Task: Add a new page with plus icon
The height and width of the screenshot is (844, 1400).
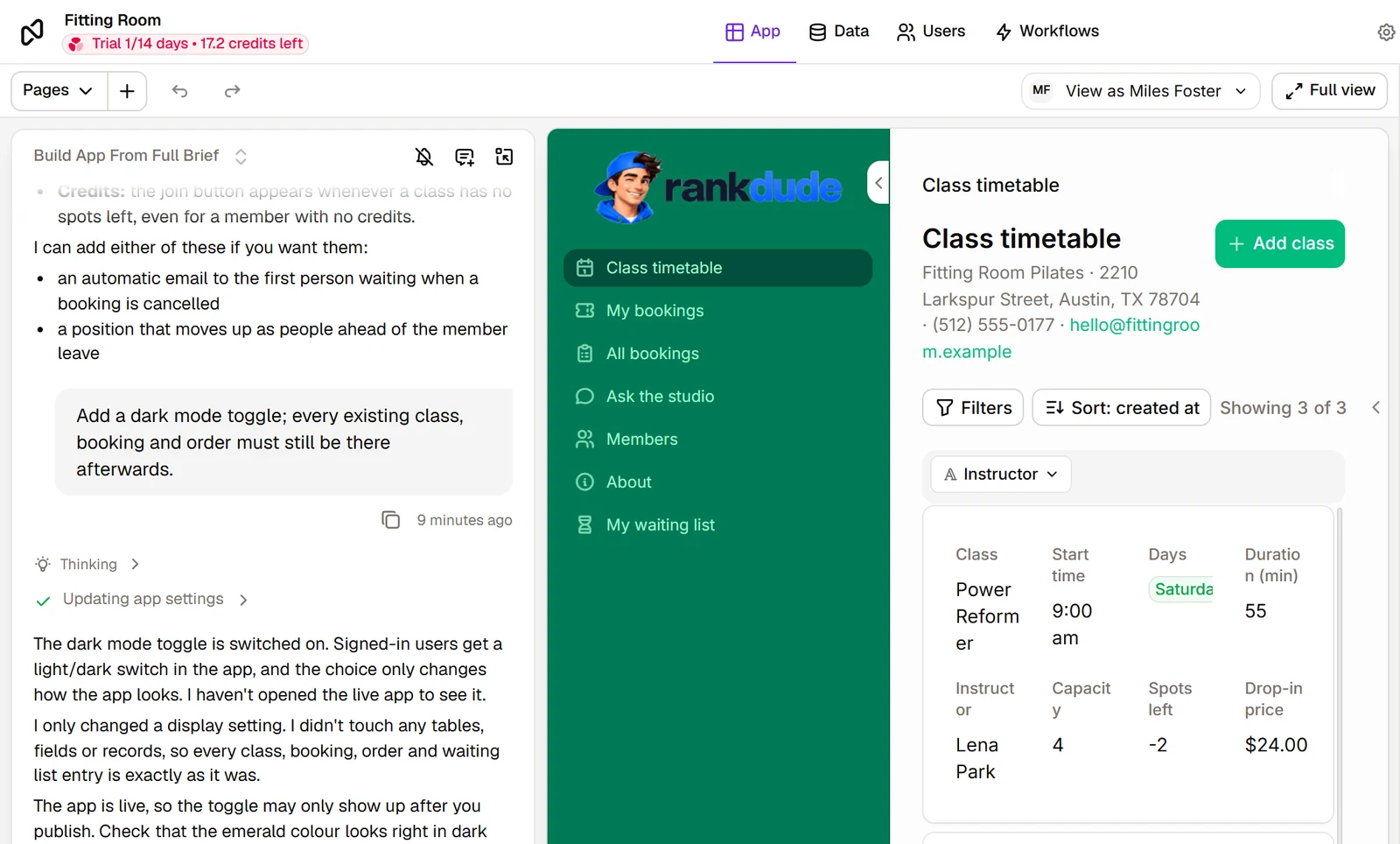Action: 127,91
